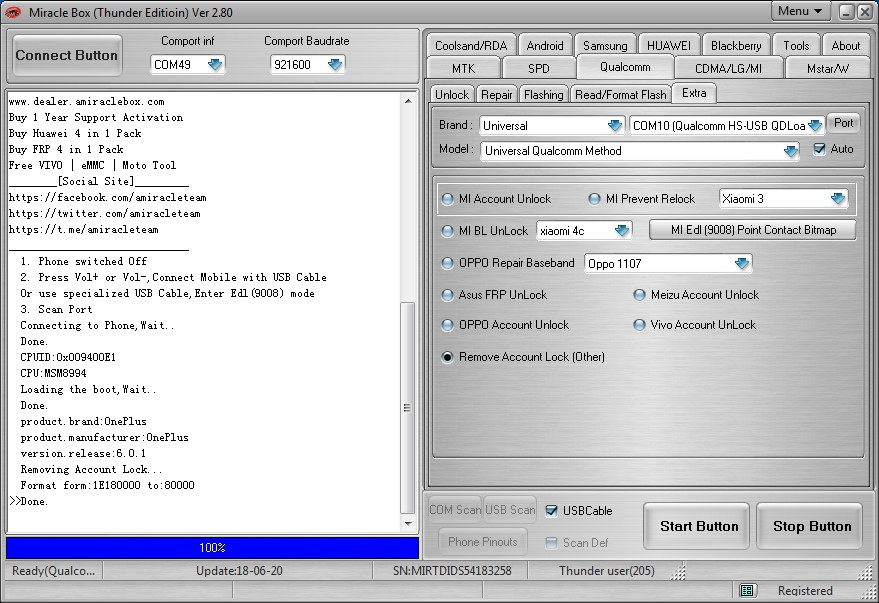Viewport: 879px width, 603px height.
Task: Open the Phone Pinouts button
Action: (x=483, y=542)
